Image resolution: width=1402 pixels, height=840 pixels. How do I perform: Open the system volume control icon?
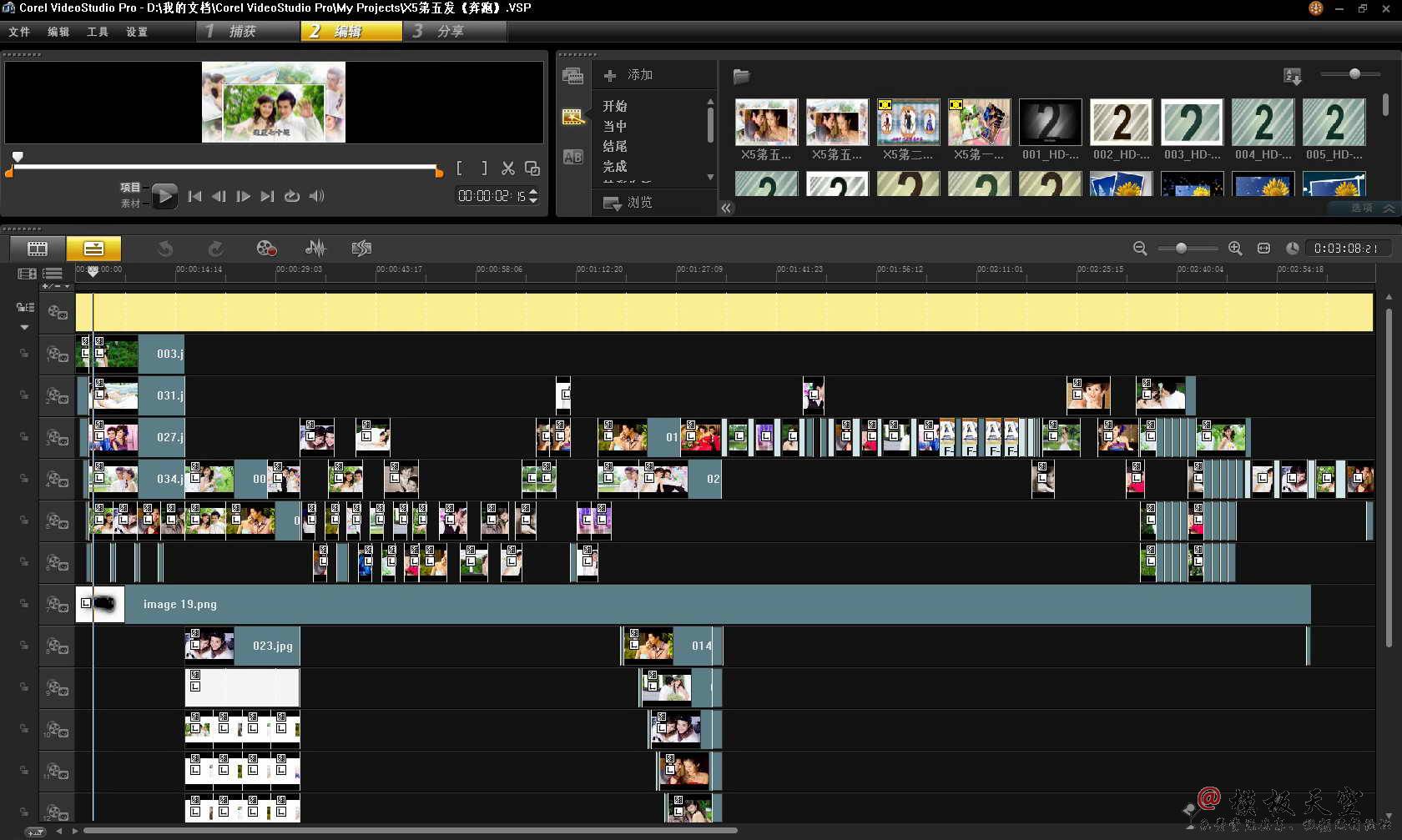pos(316,196)
